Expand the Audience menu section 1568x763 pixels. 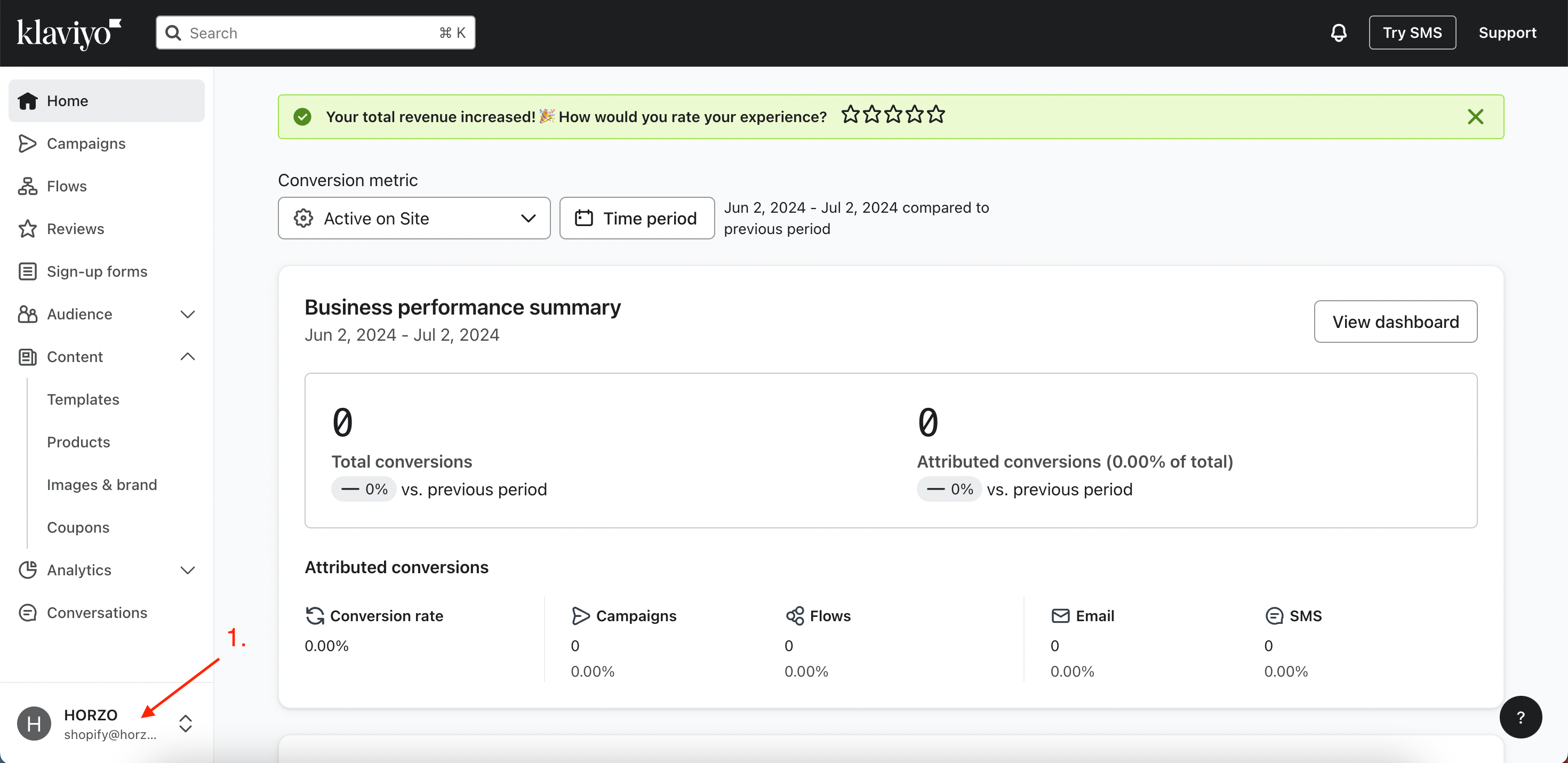188,314
